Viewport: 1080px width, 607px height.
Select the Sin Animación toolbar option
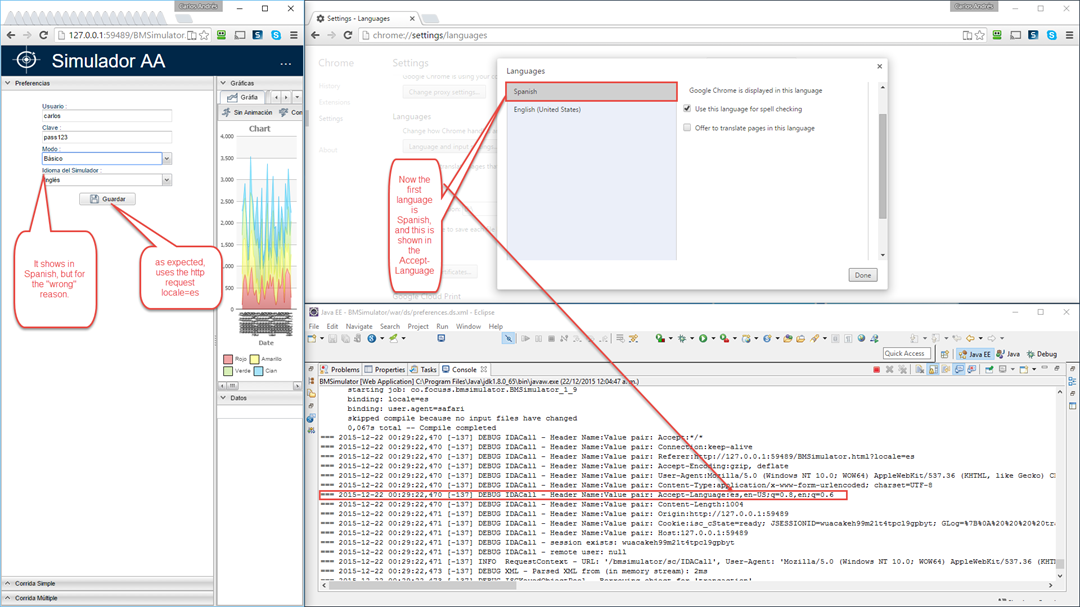tap(247, 112)
